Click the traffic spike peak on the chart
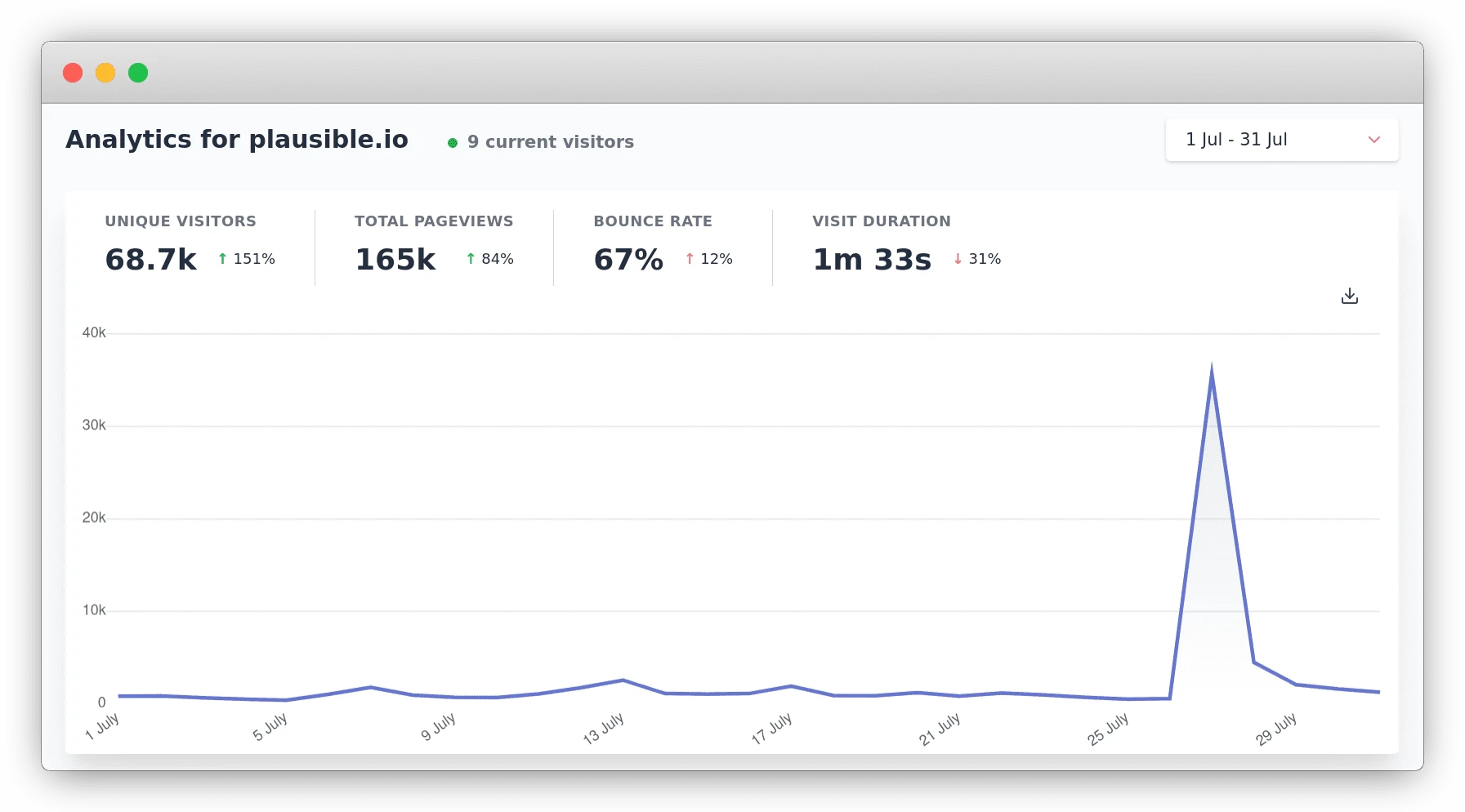The image size is (1465, 812). coord(1211,366)
